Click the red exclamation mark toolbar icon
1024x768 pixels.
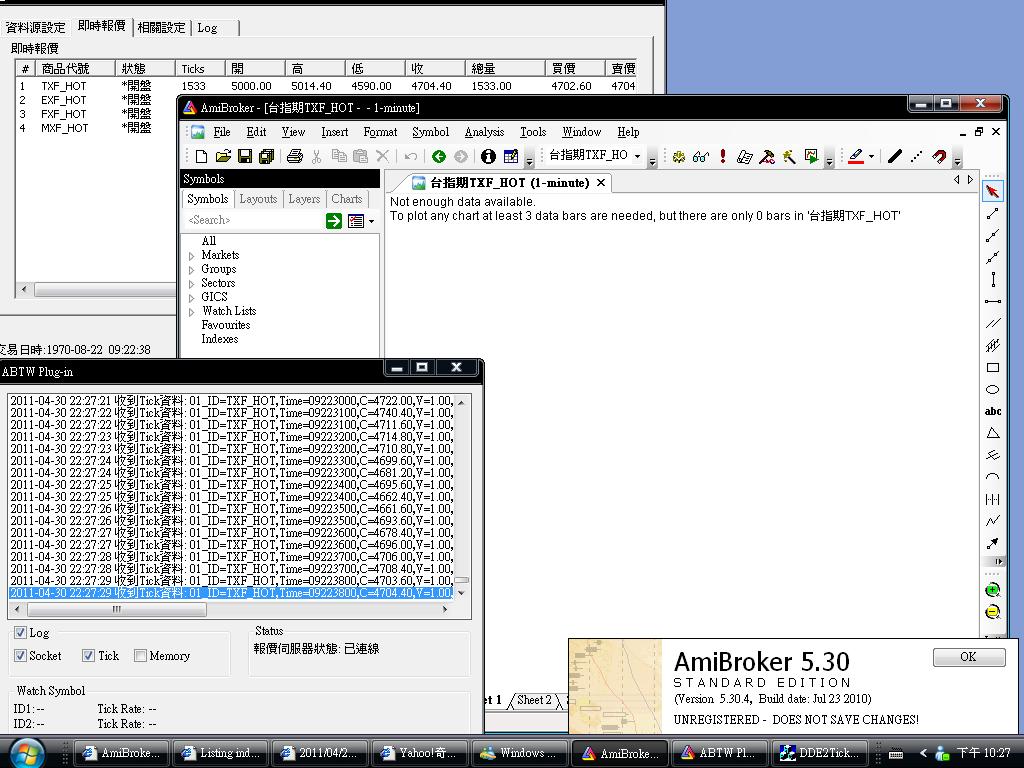pyautogui.click(x=723, y=156)
